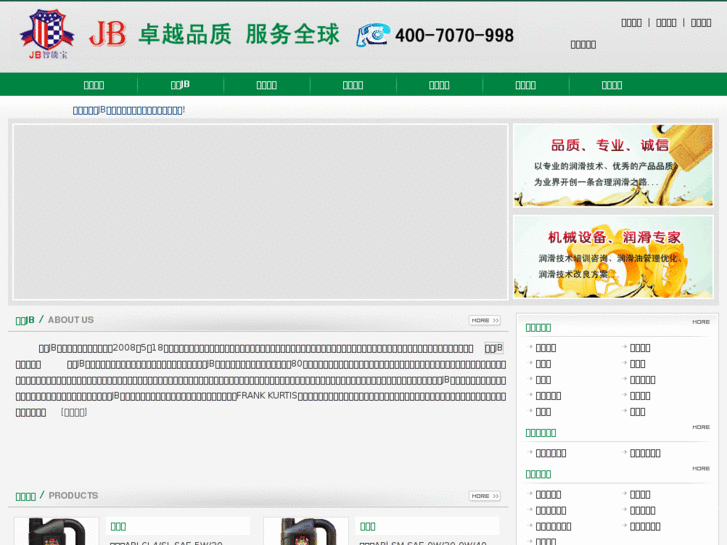Image resolution: width=727 pixels, height=545 pixels.
Task: Open the oil bottle thumbnail beside API SM
Action: [306, 532]
